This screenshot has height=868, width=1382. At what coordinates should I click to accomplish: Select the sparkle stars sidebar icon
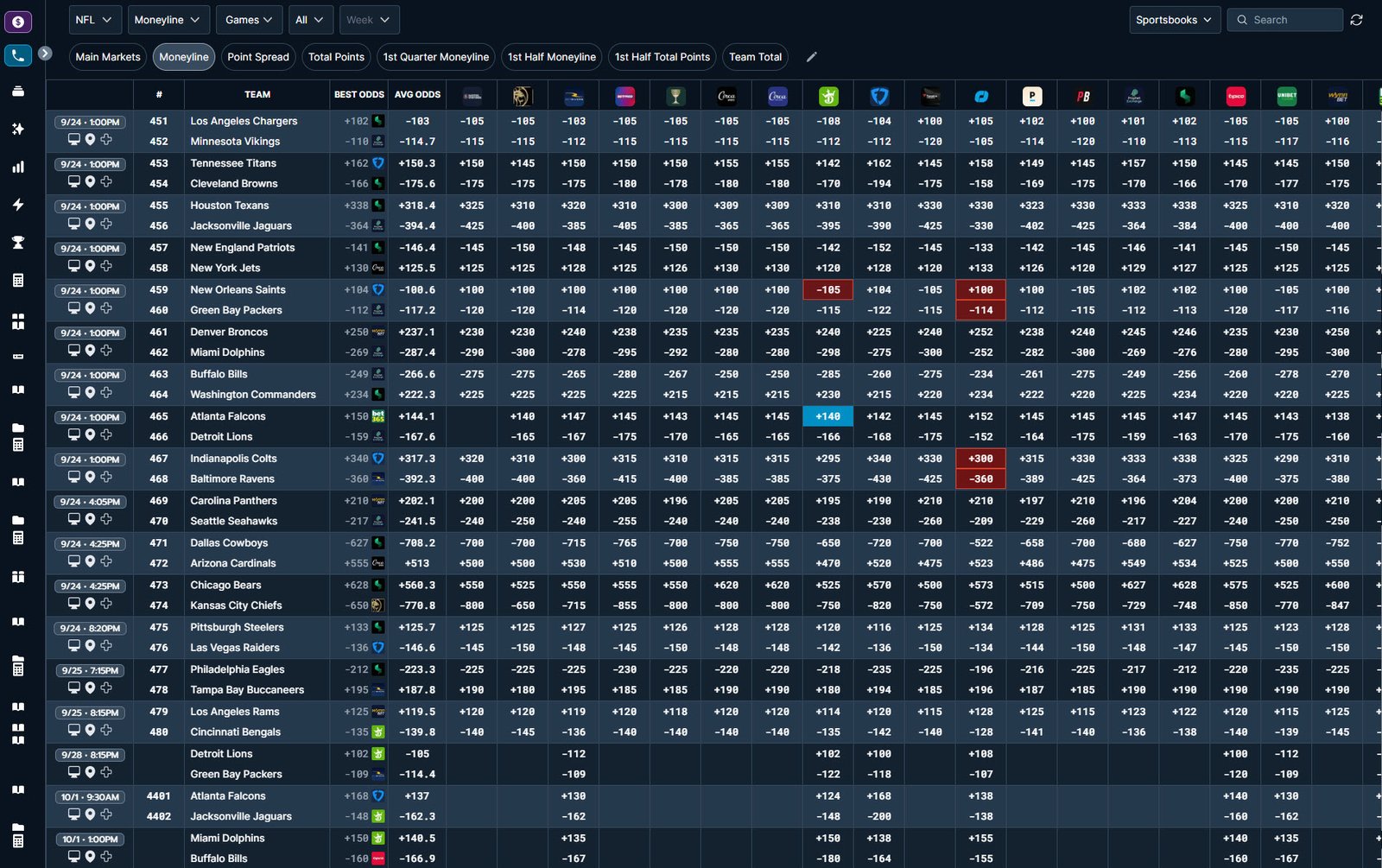pos(18,129)
